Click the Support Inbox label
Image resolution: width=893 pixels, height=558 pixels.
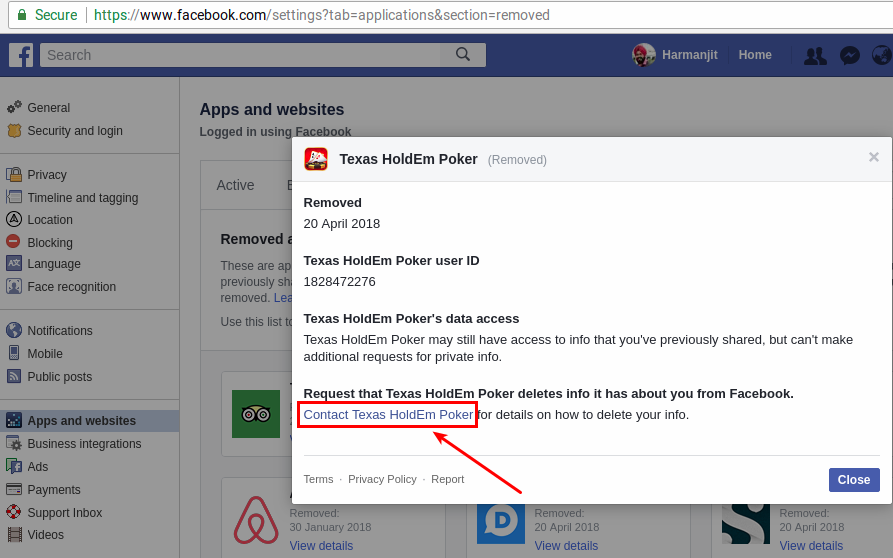[x=65, y=513]
